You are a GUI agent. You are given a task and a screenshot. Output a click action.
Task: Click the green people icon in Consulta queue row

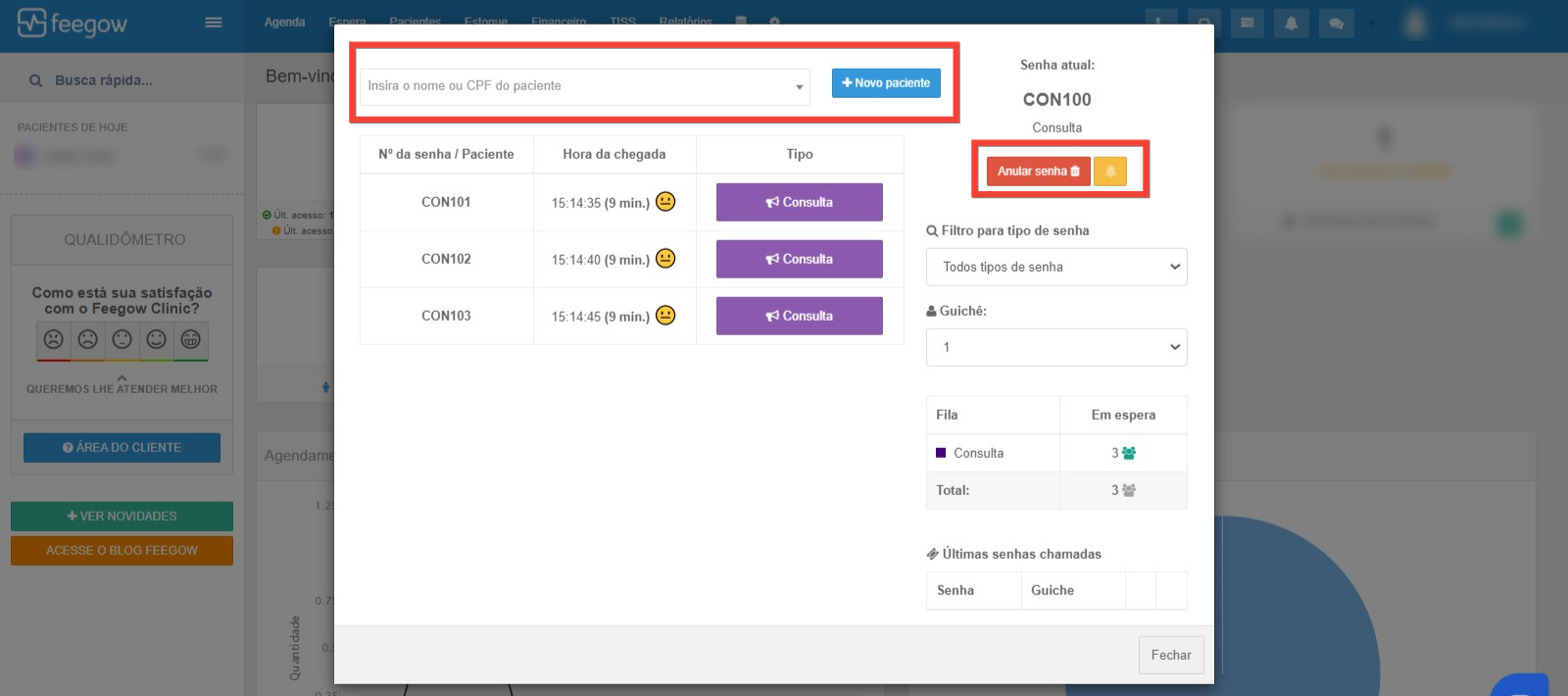(1129, 453)
